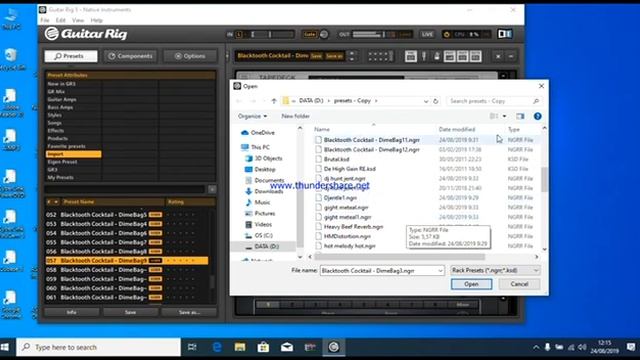Image resolution: width=640 pixels, height=360 pixels.
Task: Open the View menu
Action: click(78, 20)
